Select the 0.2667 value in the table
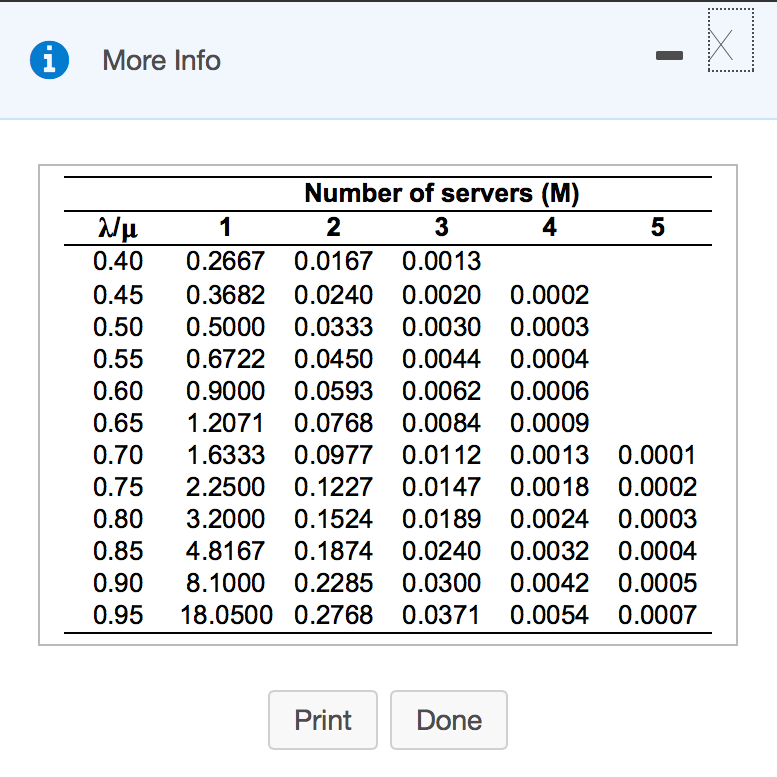 226,262
